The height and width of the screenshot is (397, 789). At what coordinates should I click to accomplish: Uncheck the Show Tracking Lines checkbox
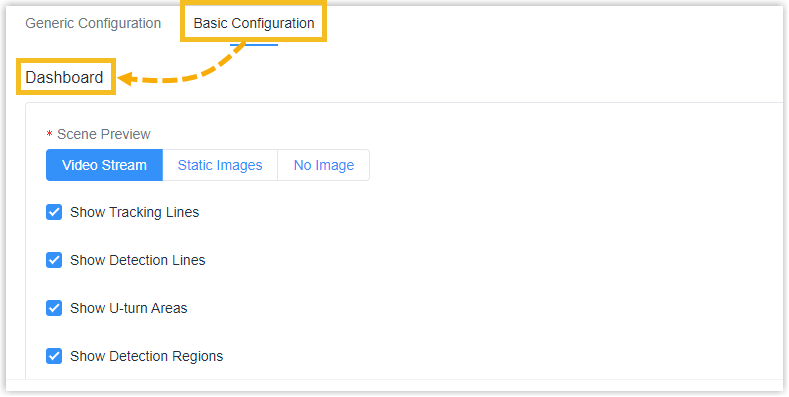54,212
